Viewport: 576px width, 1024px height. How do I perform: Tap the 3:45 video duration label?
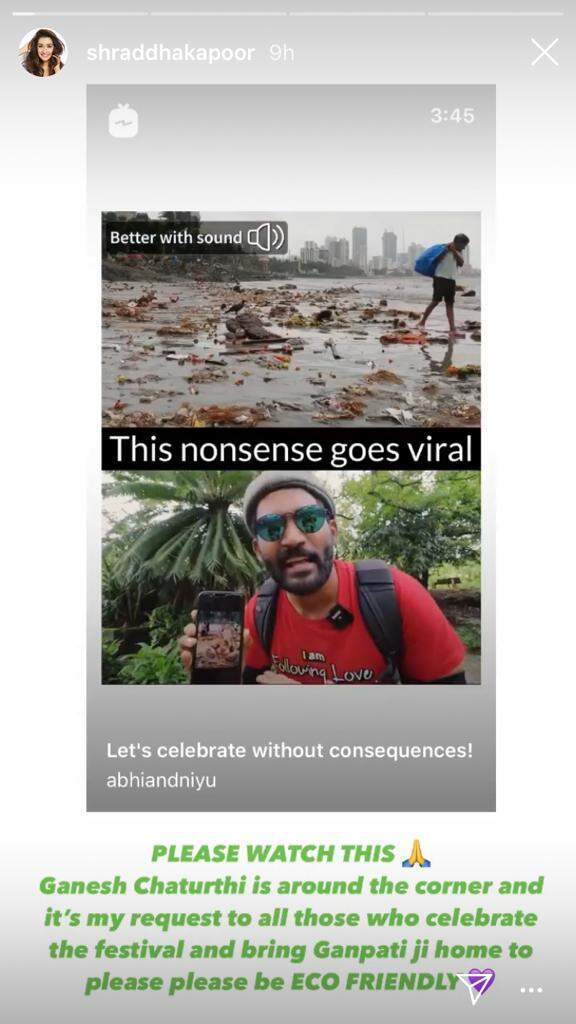click(x=452, y=116)
